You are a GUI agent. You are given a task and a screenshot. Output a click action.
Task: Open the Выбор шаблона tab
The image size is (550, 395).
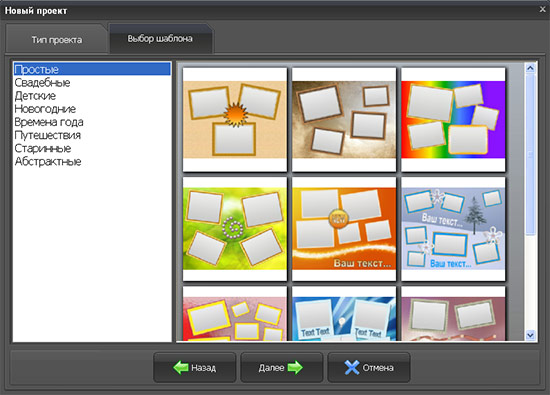[160, 38]
